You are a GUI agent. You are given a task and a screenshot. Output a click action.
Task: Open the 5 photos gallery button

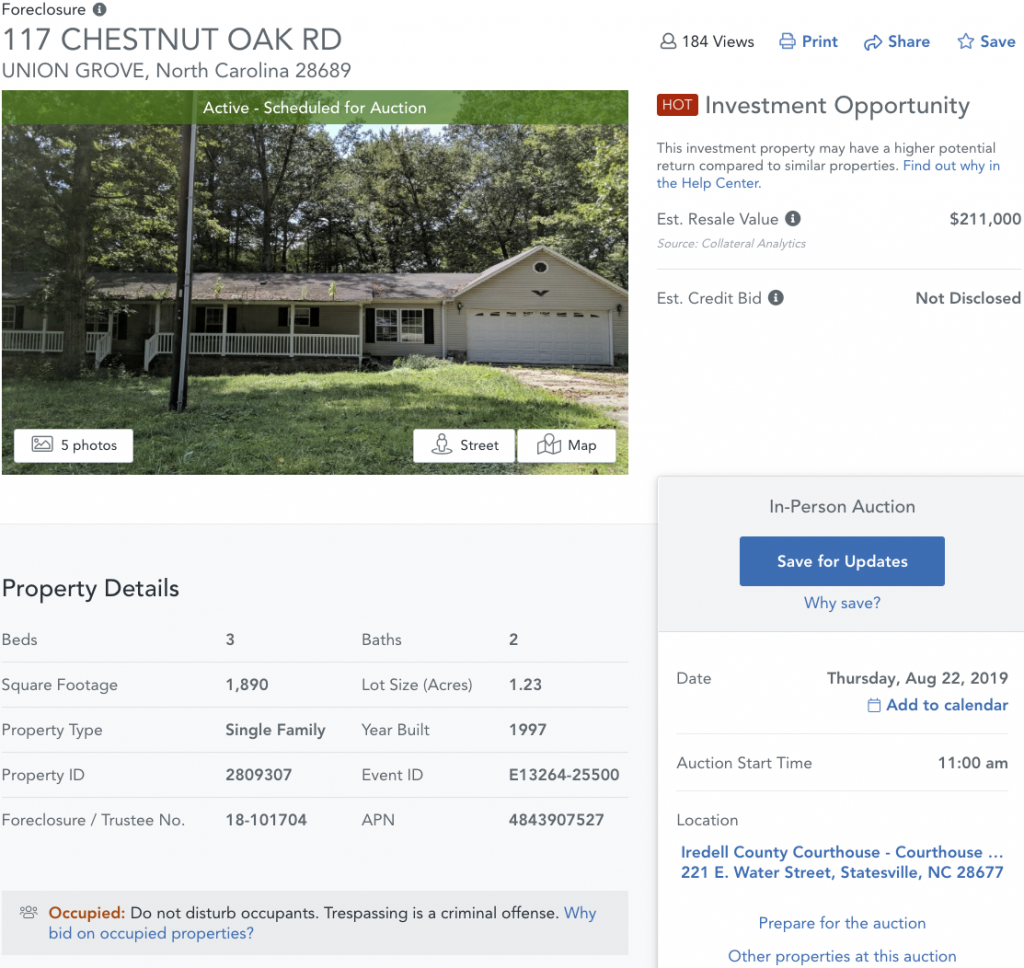74,445
